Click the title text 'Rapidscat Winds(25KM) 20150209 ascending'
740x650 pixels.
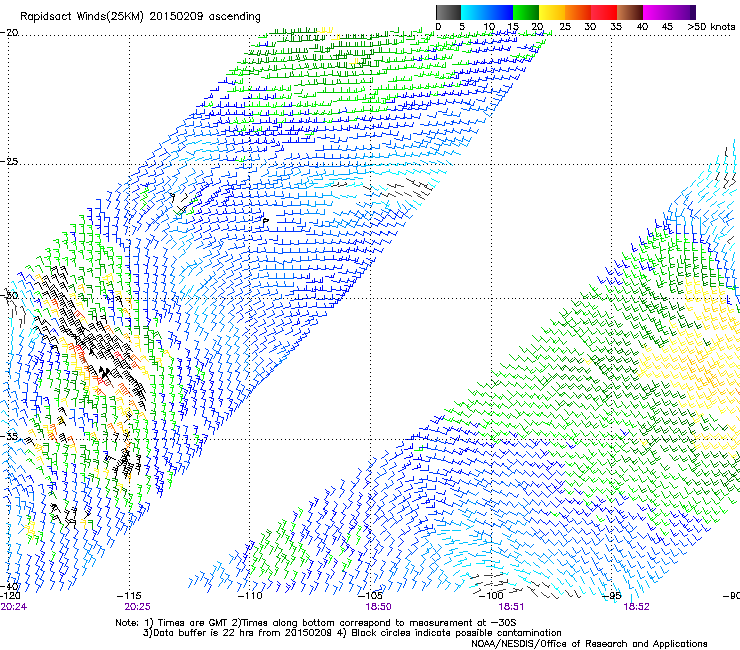point(140,17)
